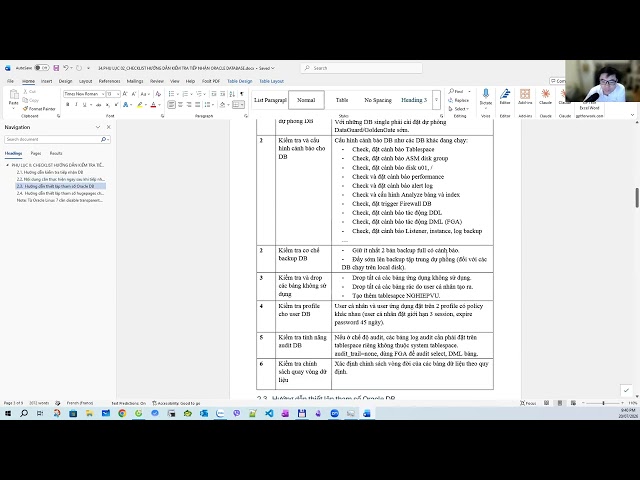The width and height of the screenshot is (640, 480).
Task: Click the Redo icon in title bar
Action: pyautogui.click(x=79, y=68)
